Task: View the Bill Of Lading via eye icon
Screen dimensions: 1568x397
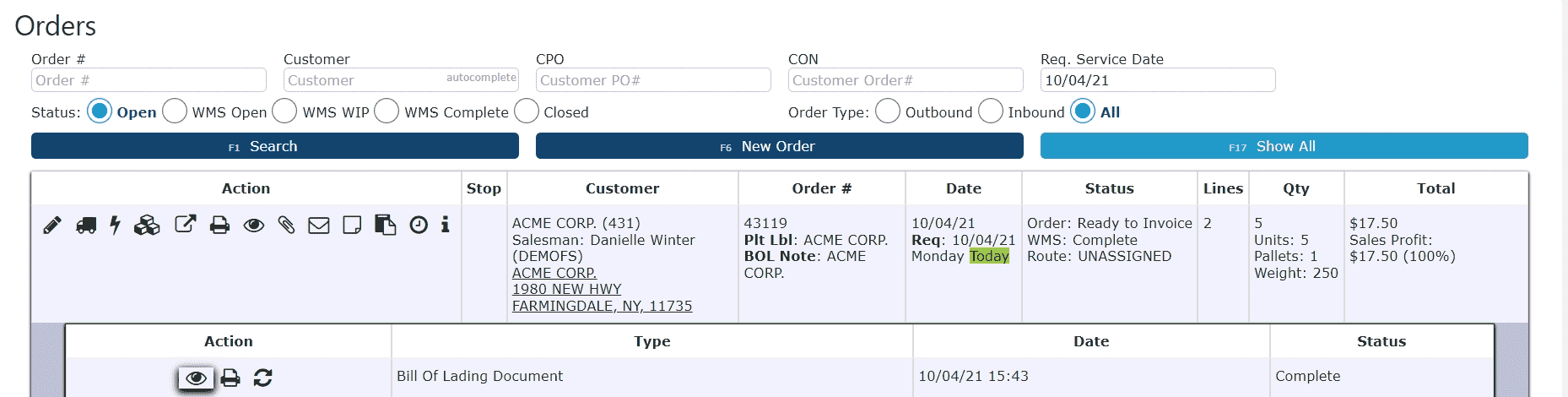Action: tap(196, 378)
